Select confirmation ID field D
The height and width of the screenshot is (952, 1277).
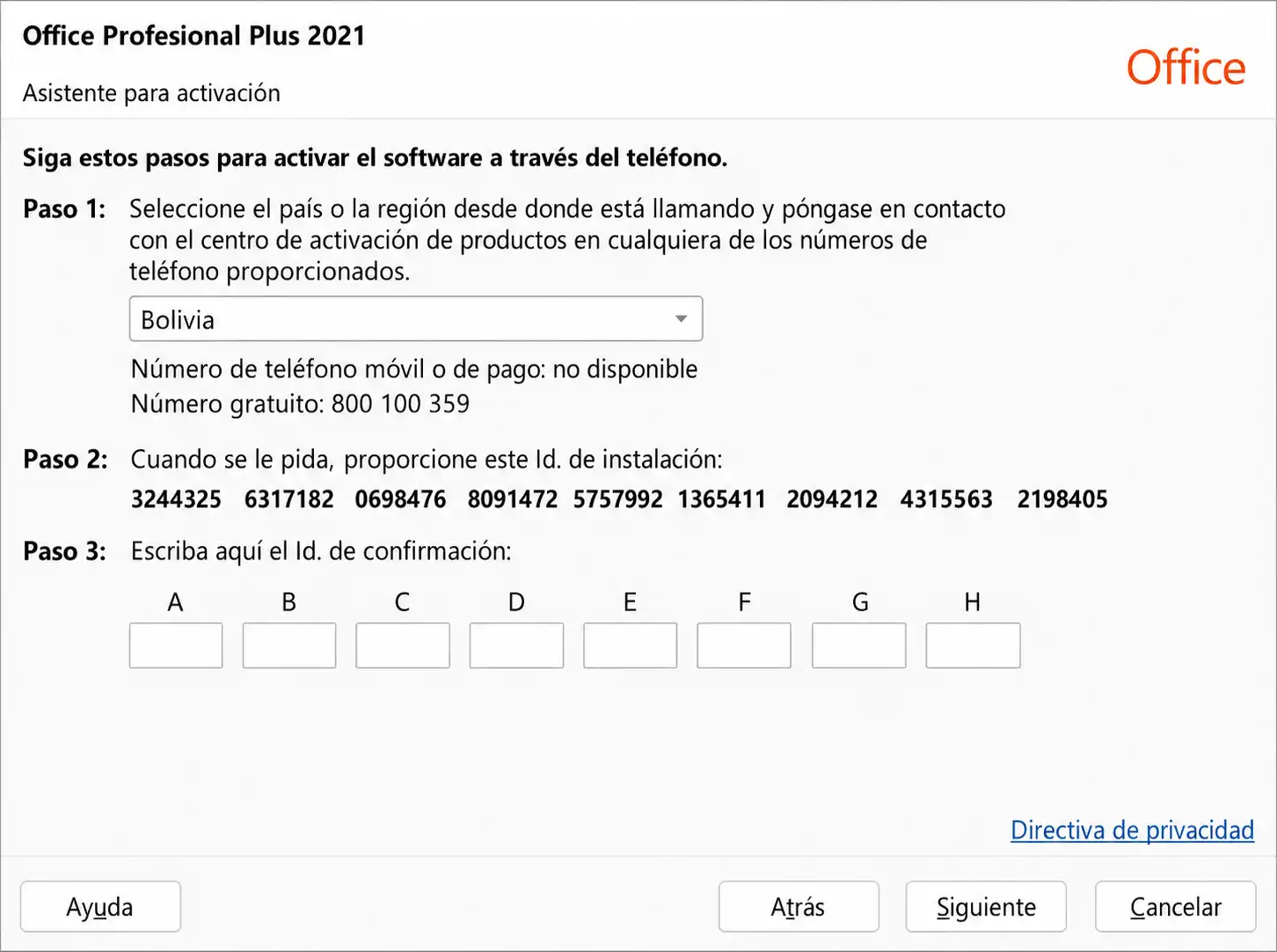coord(516,645)
